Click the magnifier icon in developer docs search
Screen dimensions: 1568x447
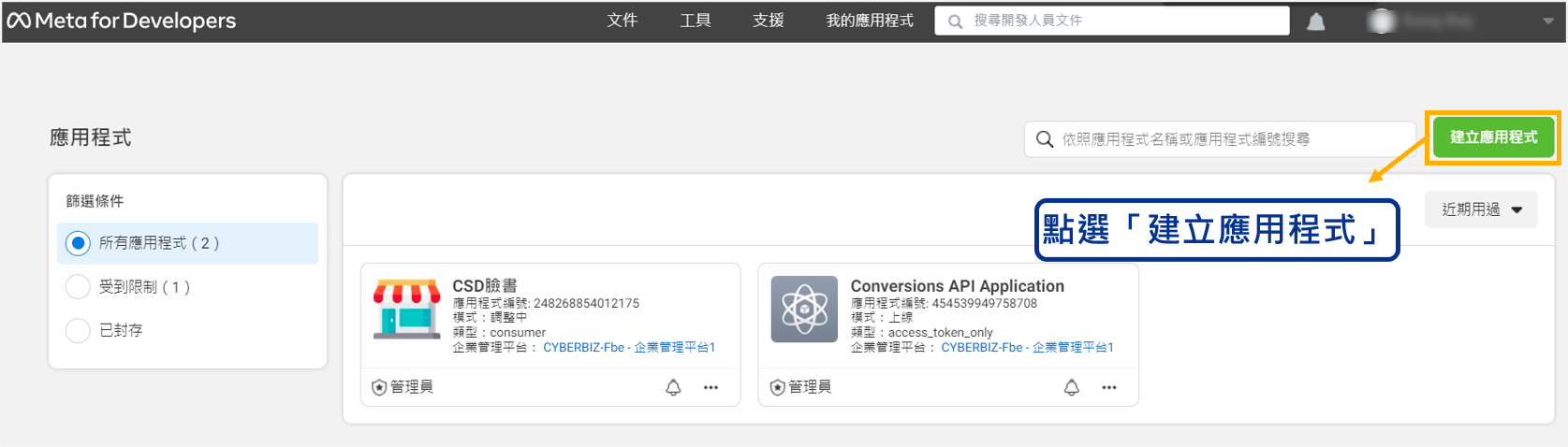pos(955,22)
